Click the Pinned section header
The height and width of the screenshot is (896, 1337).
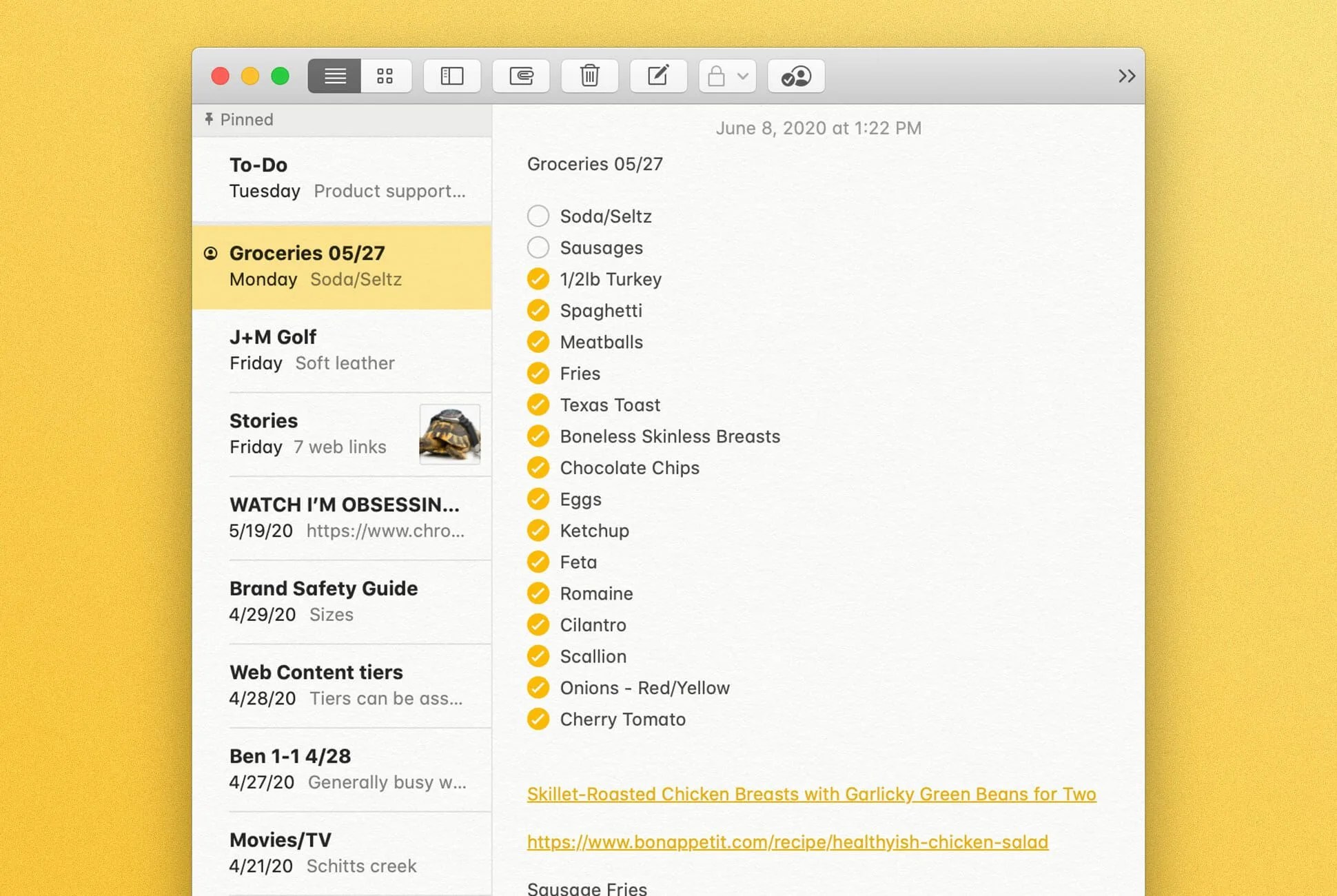tap(343, 120)
